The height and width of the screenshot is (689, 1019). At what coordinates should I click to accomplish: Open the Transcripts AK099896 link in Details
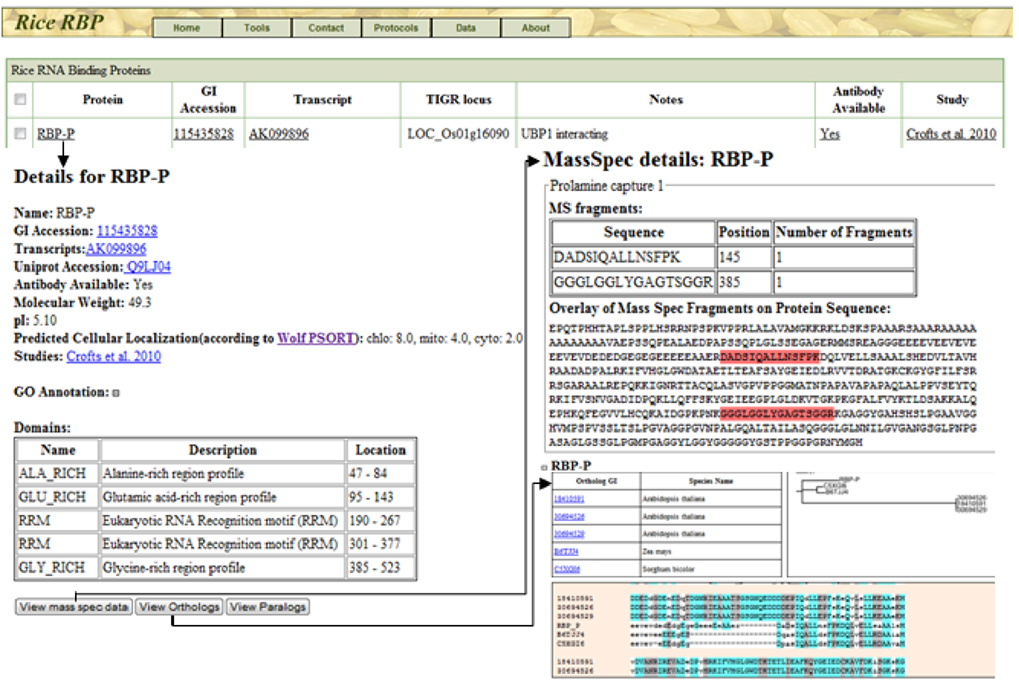pyautogui.click(x=116, y=249)
